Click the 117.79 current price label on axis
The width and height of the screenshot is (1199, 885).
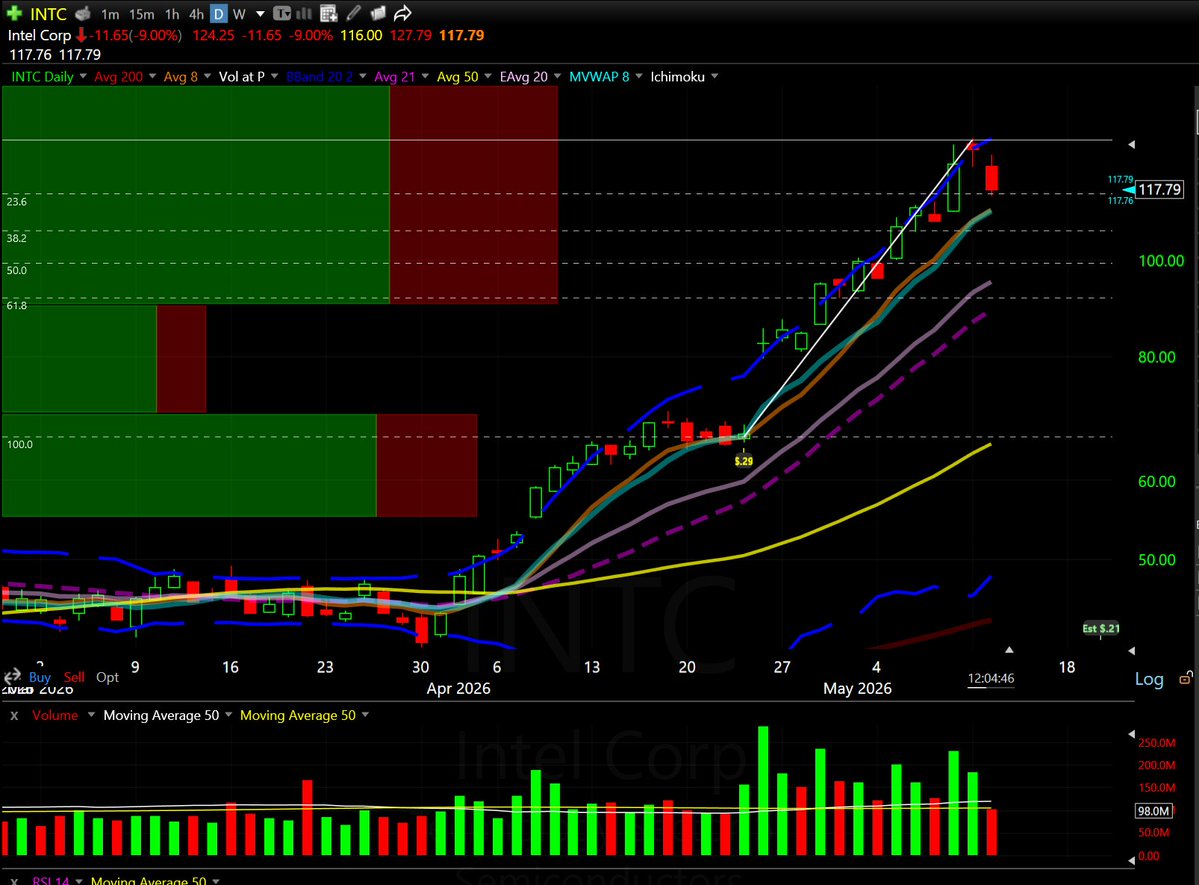pos(1159,190)
